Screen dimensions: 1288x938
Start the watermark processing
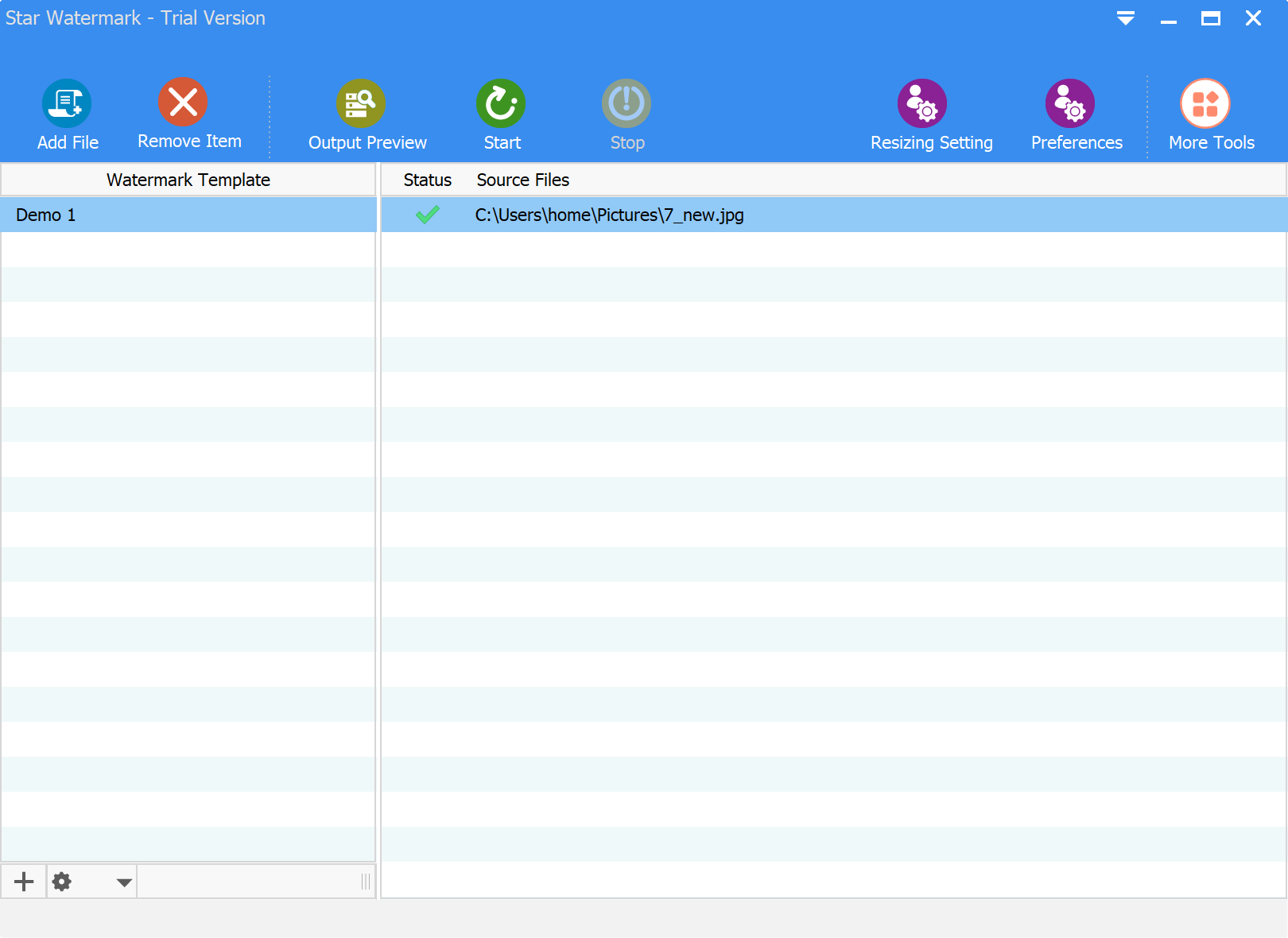tap(501, 103)
